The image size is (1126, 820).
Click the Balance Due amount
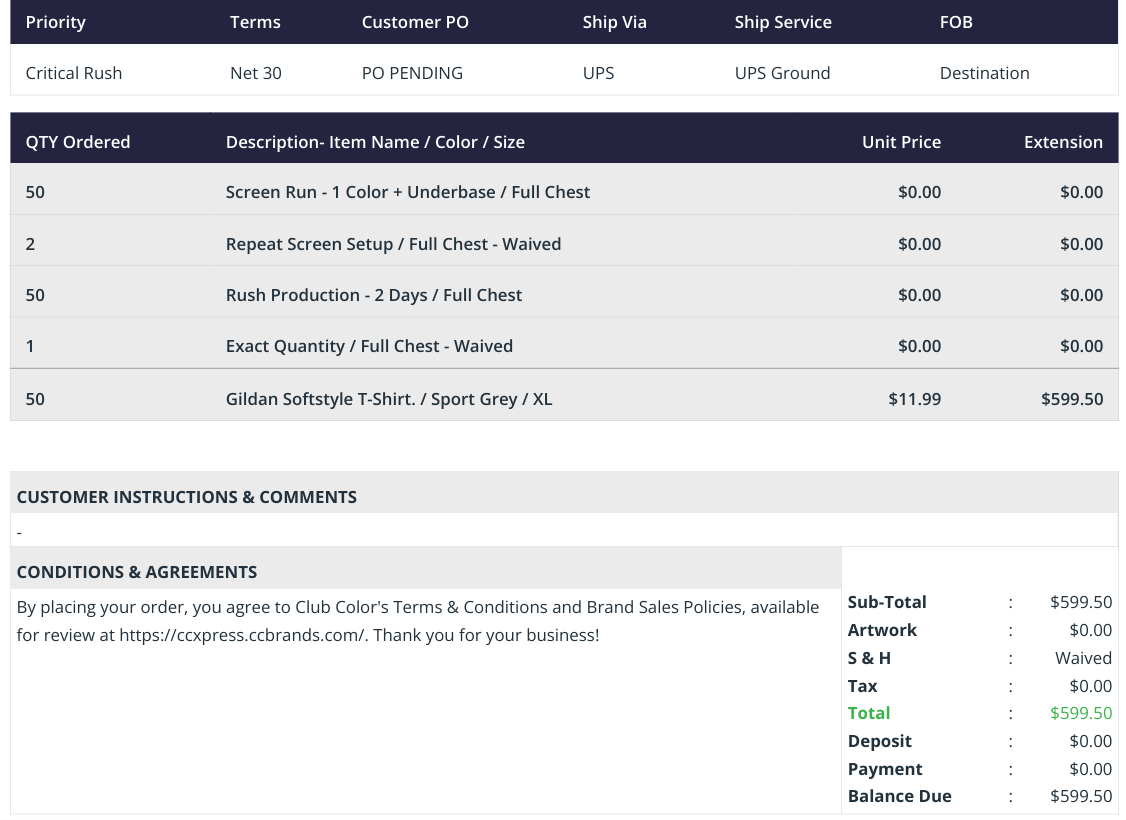pyautogui.click(x=1081, y=796)
